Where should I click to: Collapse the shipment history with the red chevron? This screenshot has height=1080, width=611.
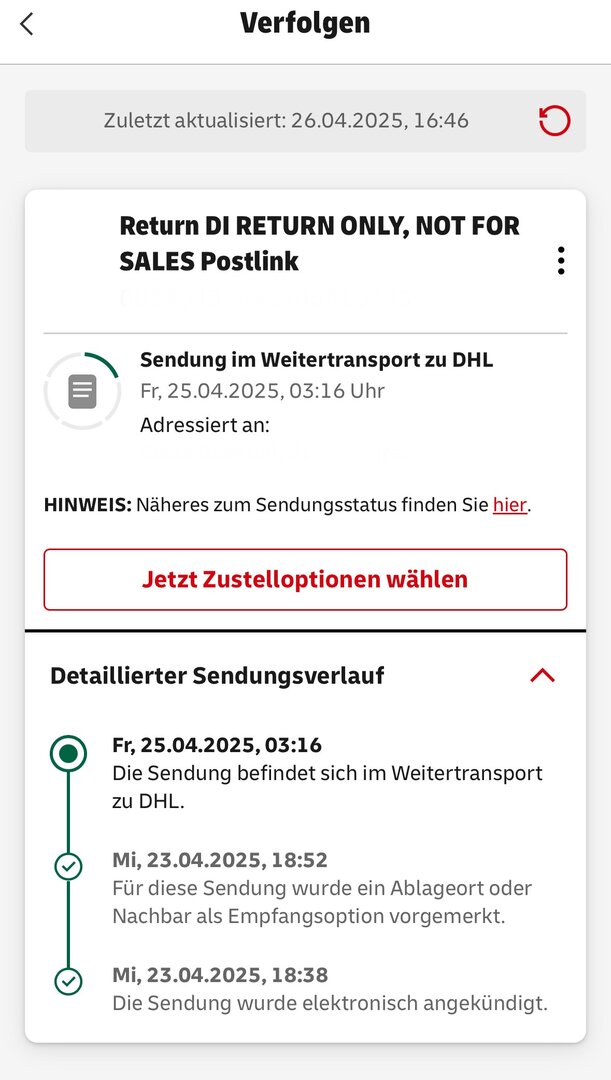[542, 675]
